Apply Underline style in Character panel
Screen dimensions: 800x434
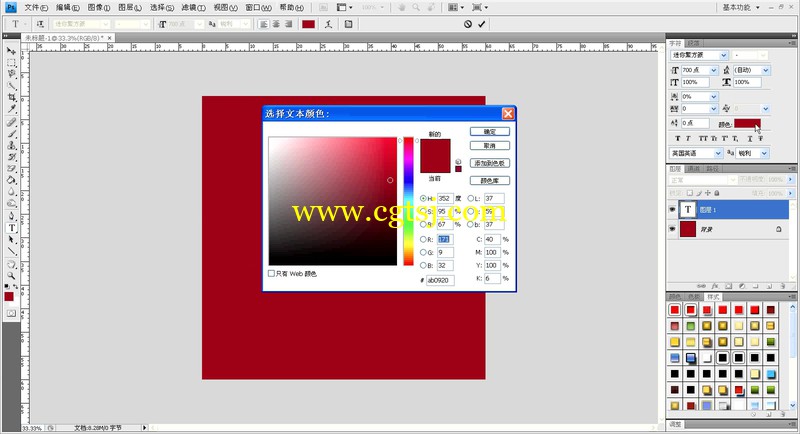click(750, 138)
